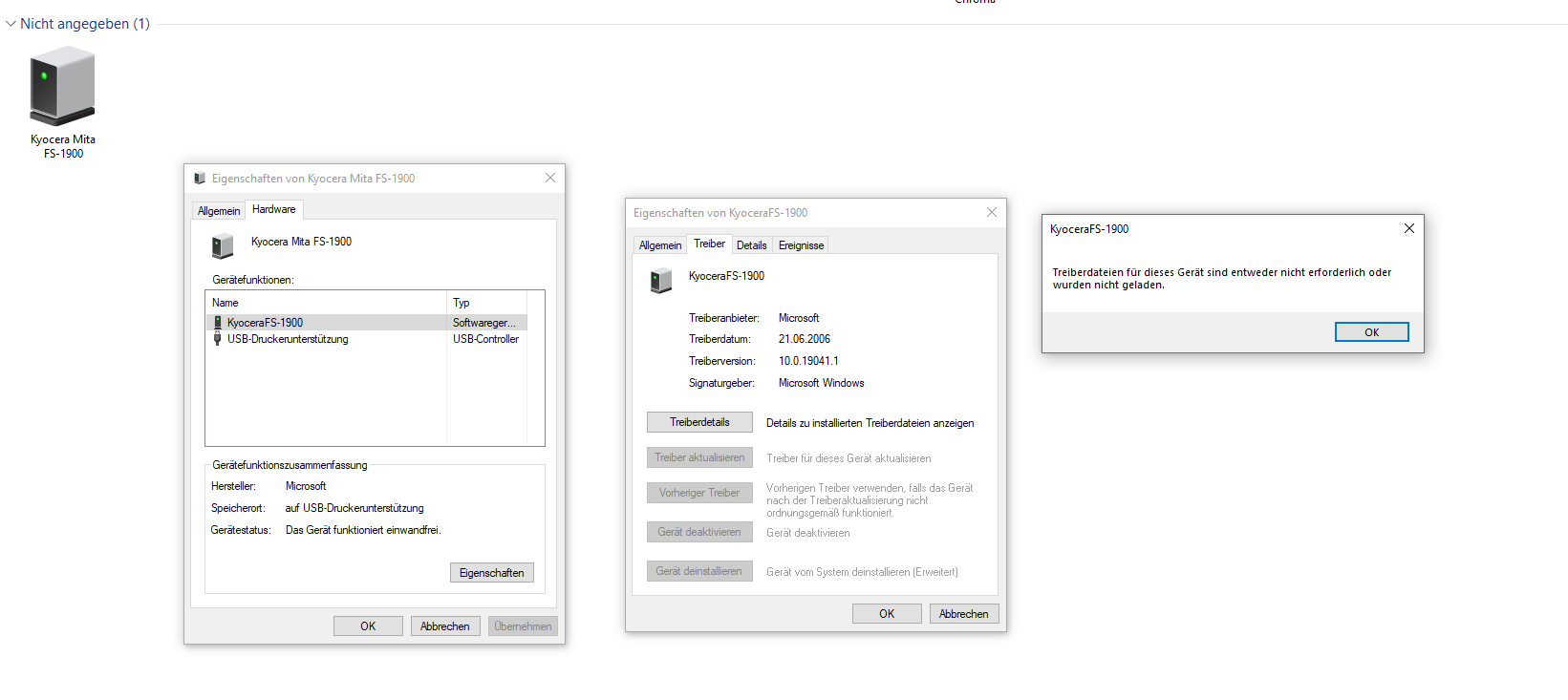Click the Typ column header

click(x=487, y=303)
